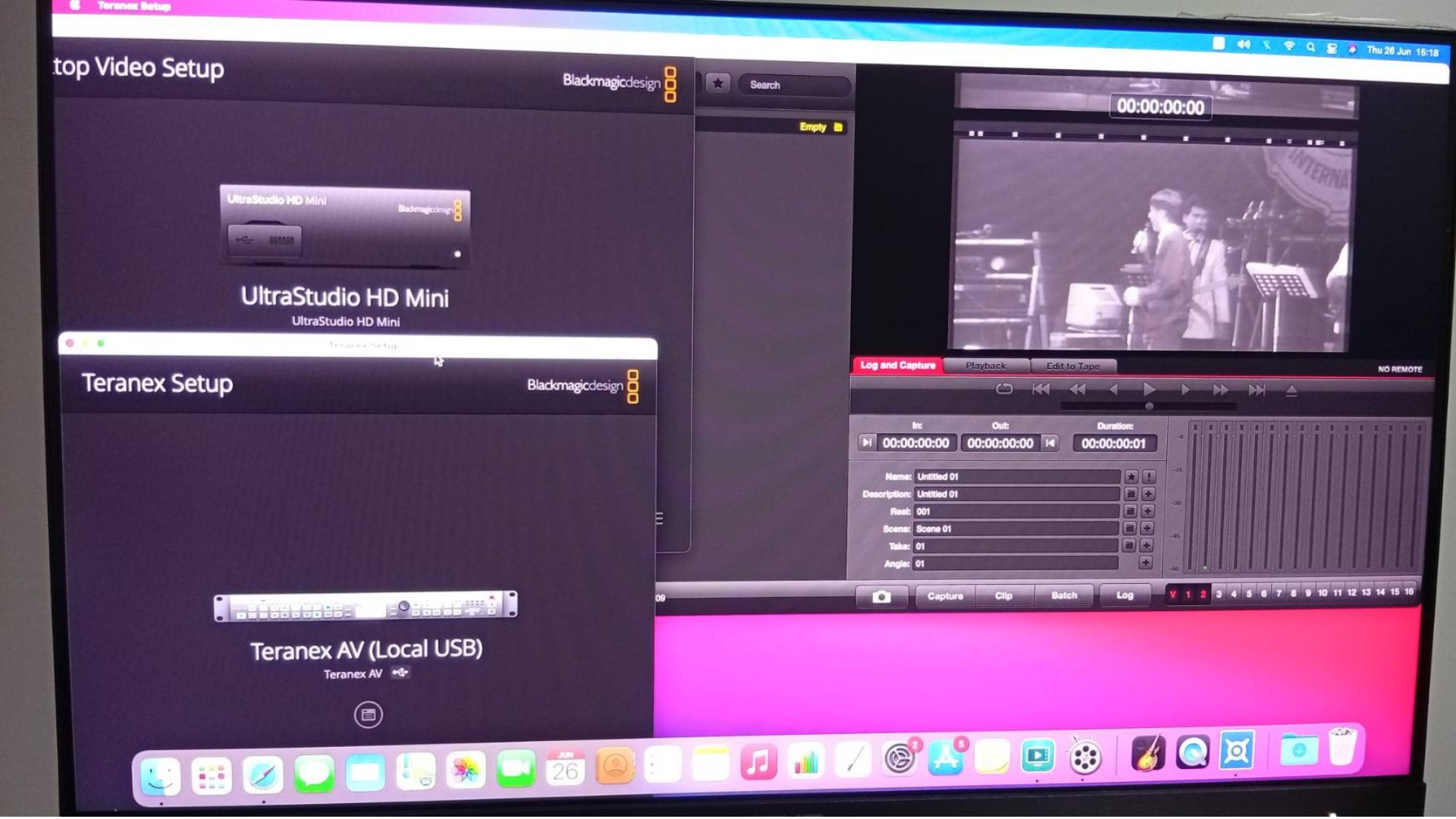Toggle loop playback in Media Express
Viewport: 1456px width, 819px height.
click(1004, 389)
